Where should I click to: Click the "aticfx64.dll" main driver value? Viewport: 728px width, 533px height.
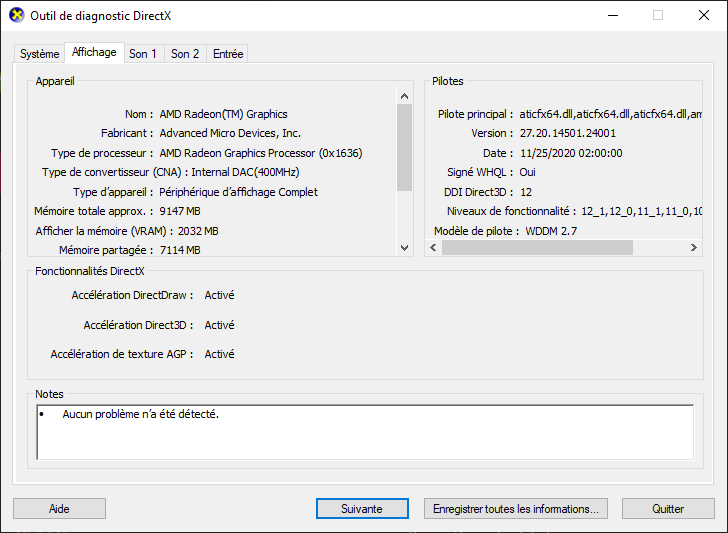611,114
